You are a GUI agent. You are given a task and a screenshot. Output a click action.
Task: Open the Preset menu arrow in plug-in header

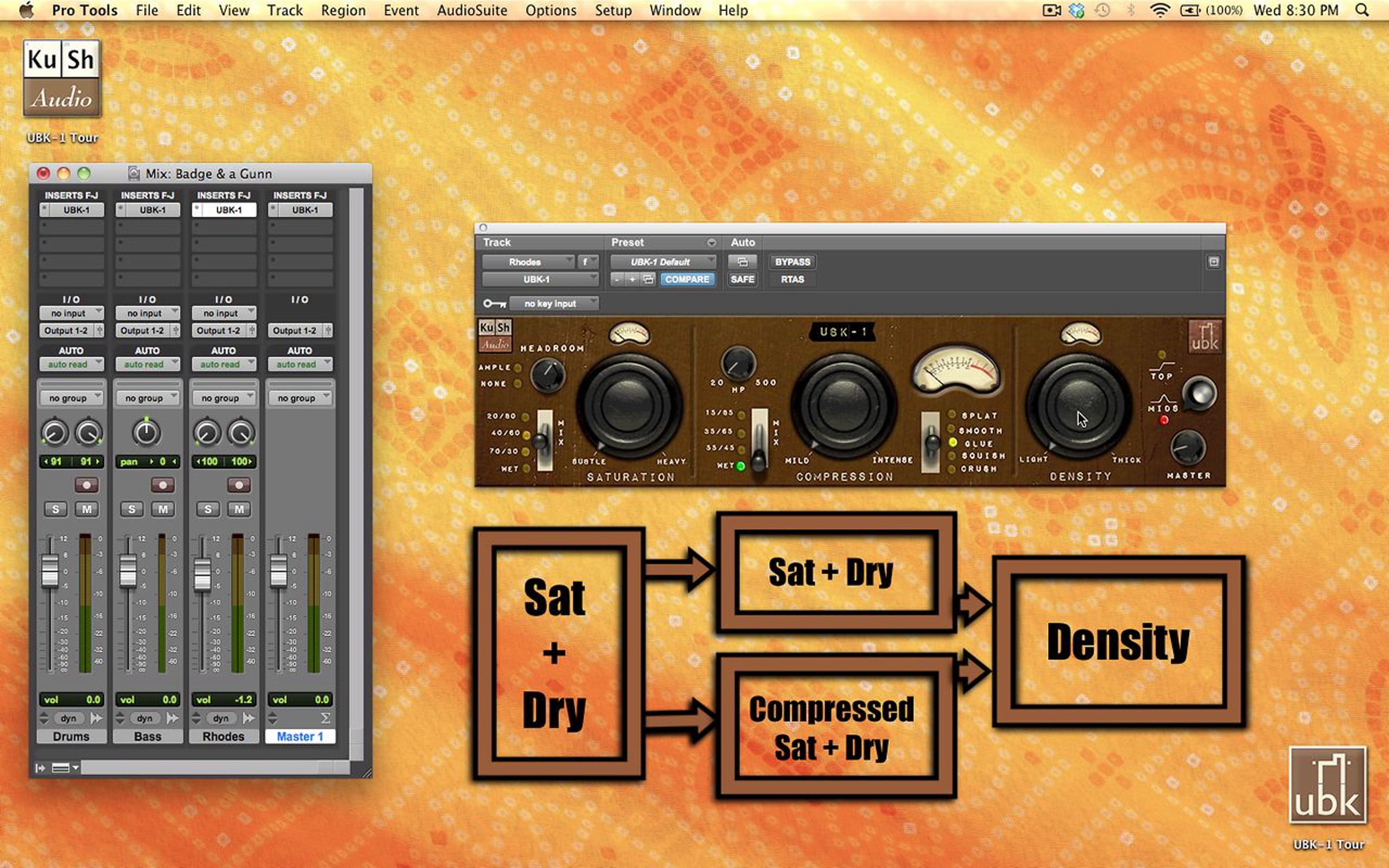point(711,242)
